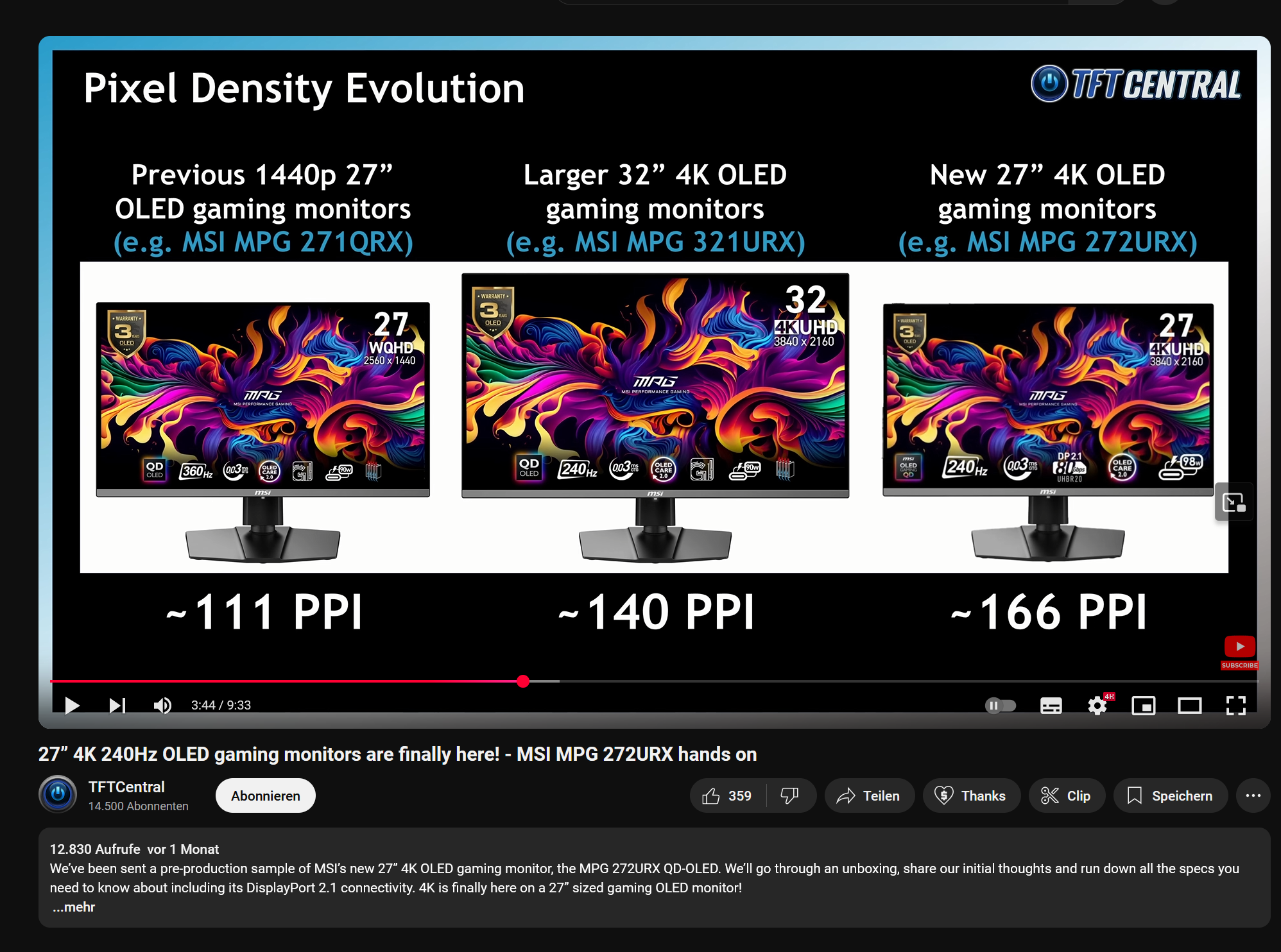1281x952 pixels.
Task: Click the resize overlay icon at video edge
Action: [1234, 502]
